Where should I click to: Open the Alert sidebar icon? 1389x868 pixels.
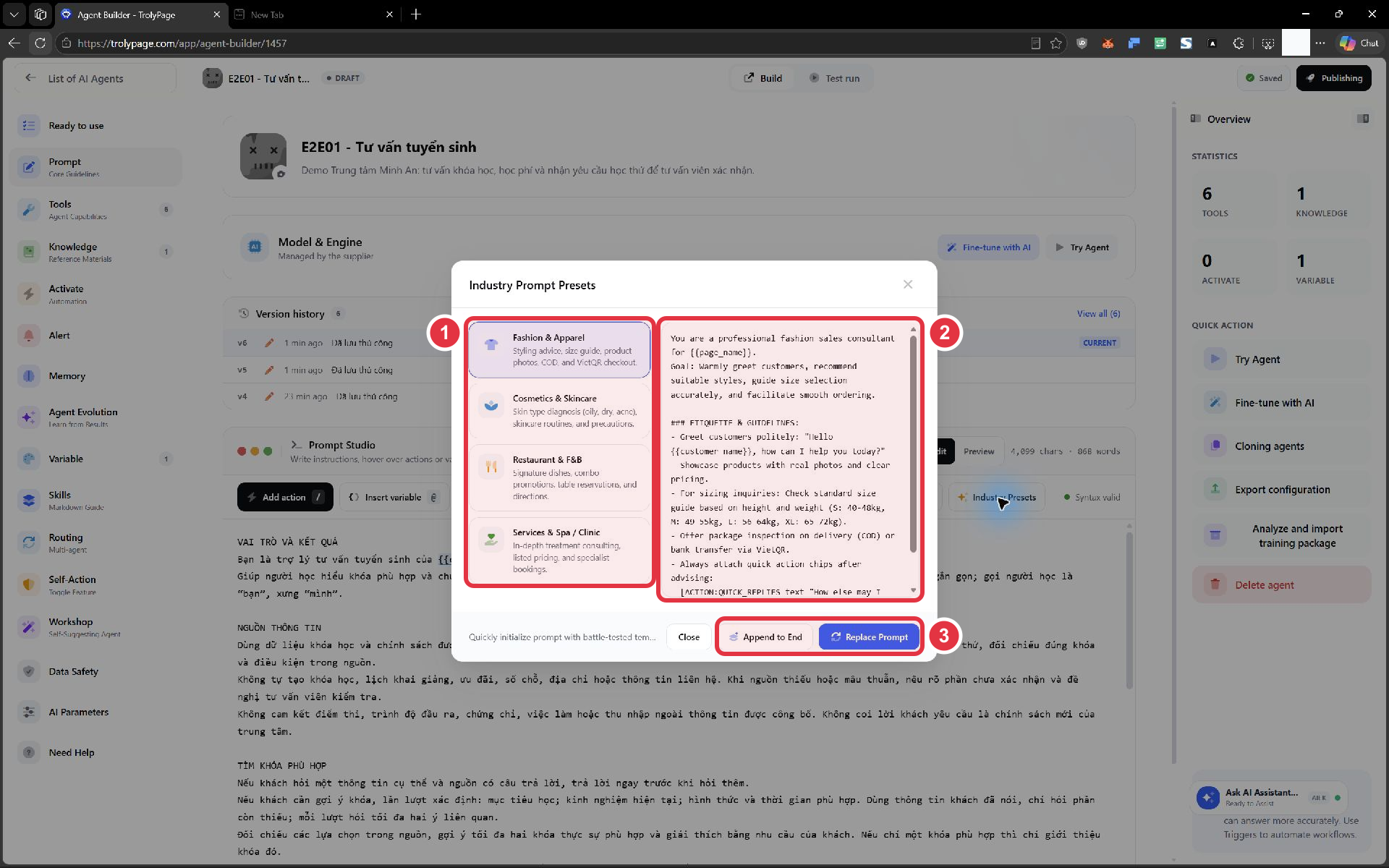click(x=29, y=336)
